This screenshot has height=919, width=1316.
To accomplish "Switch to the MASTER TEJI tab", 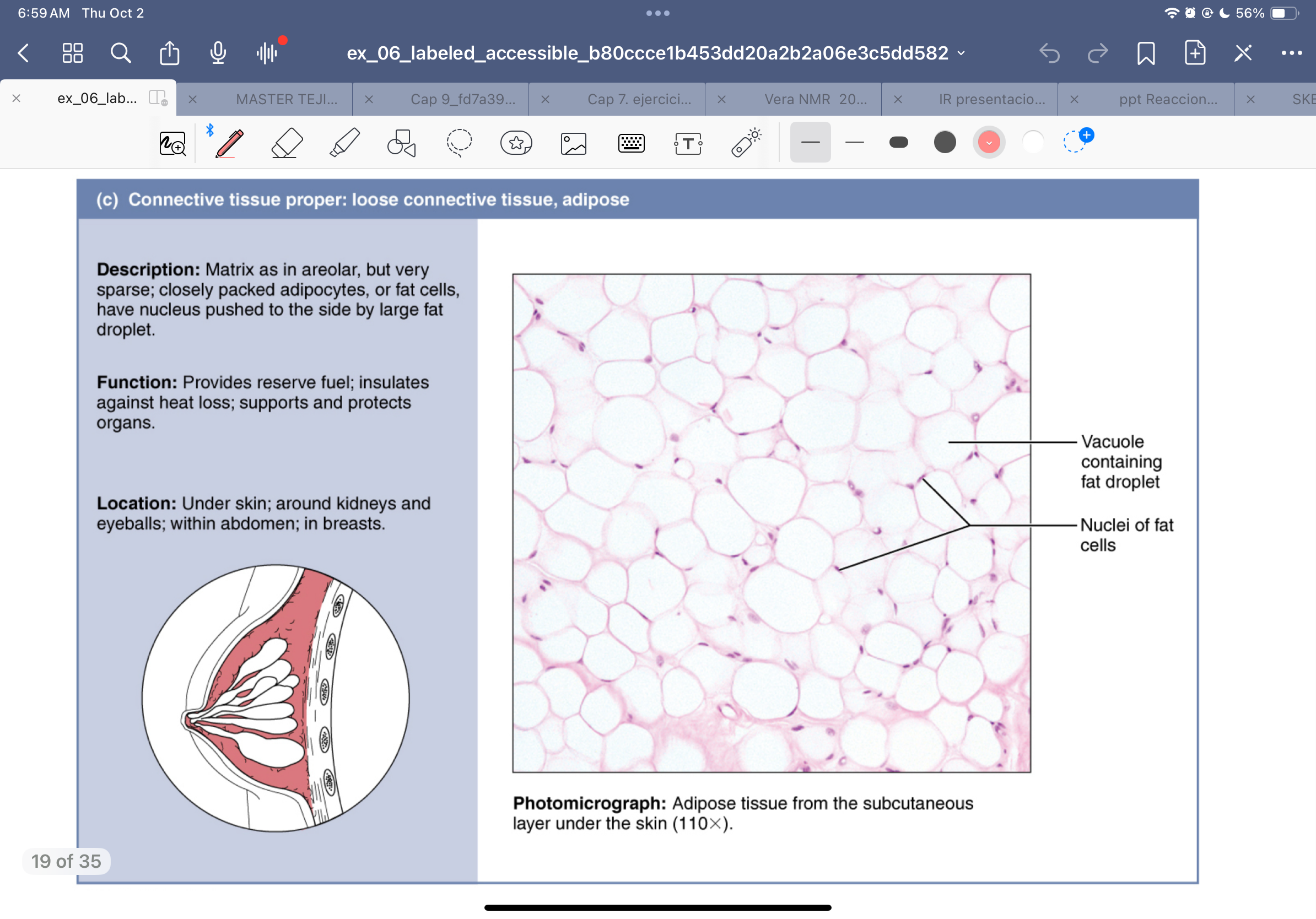I will click(286, 99).
